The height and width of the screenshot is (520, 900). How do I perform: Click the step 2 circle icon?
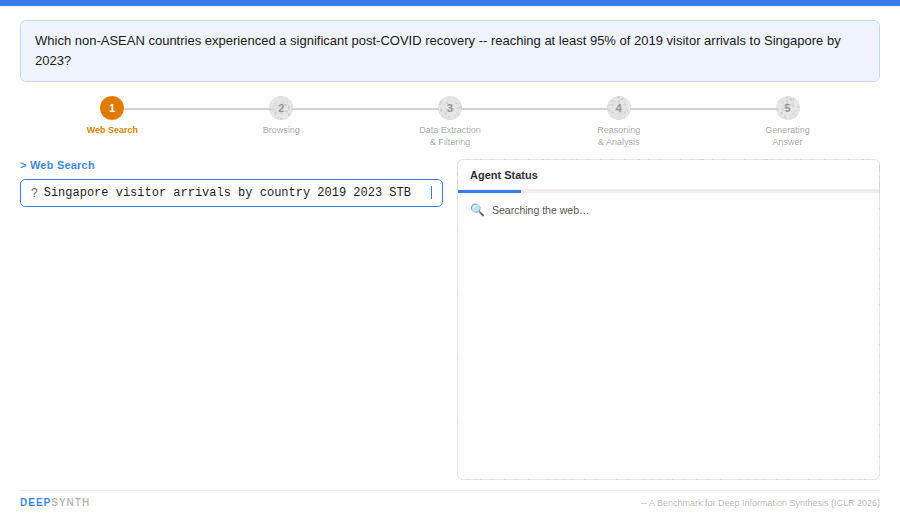(281, 108)
